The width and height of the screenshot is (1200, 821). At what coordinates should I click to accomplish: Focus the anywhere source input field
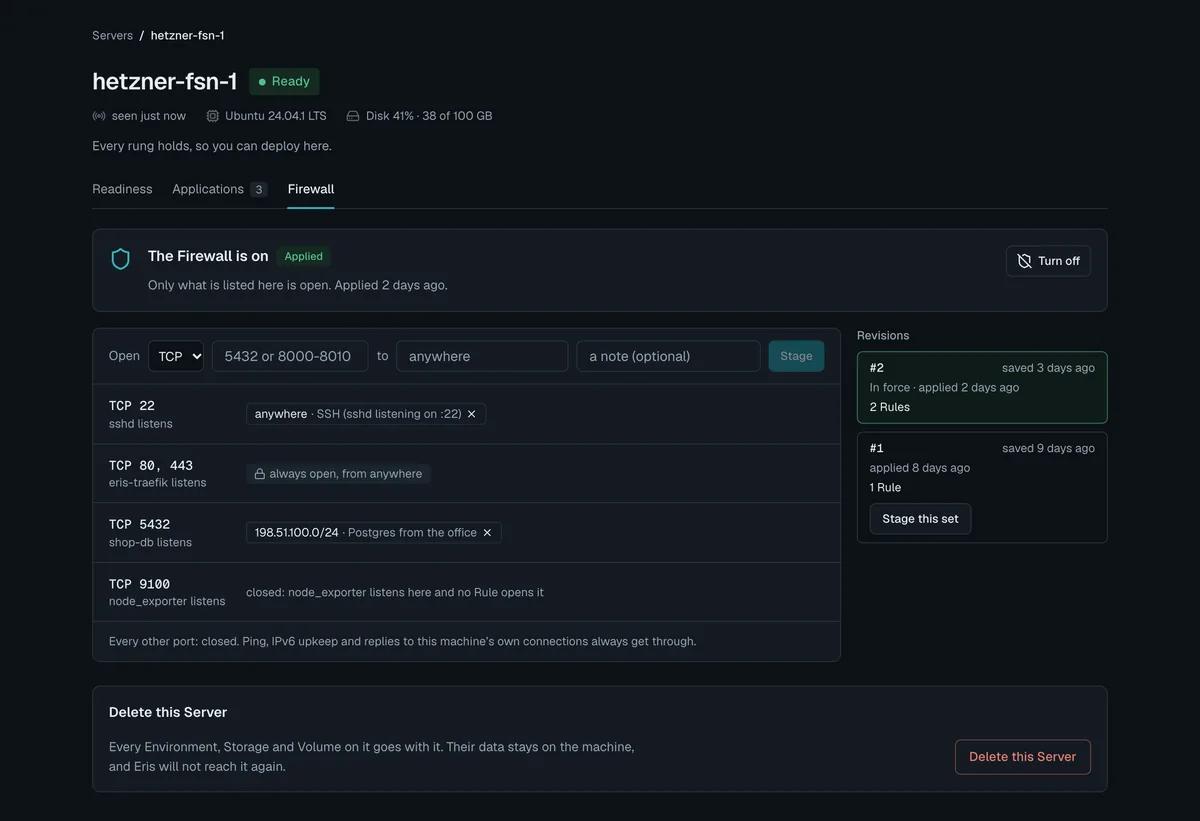coord(482,356)
